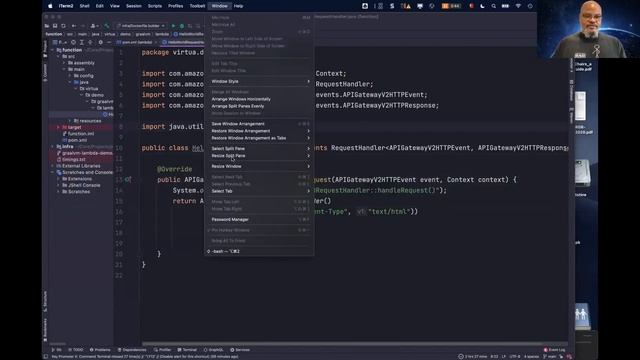Open timings.txt file
The width and height of the screenshot is (640, 360).
pos(71,160)
